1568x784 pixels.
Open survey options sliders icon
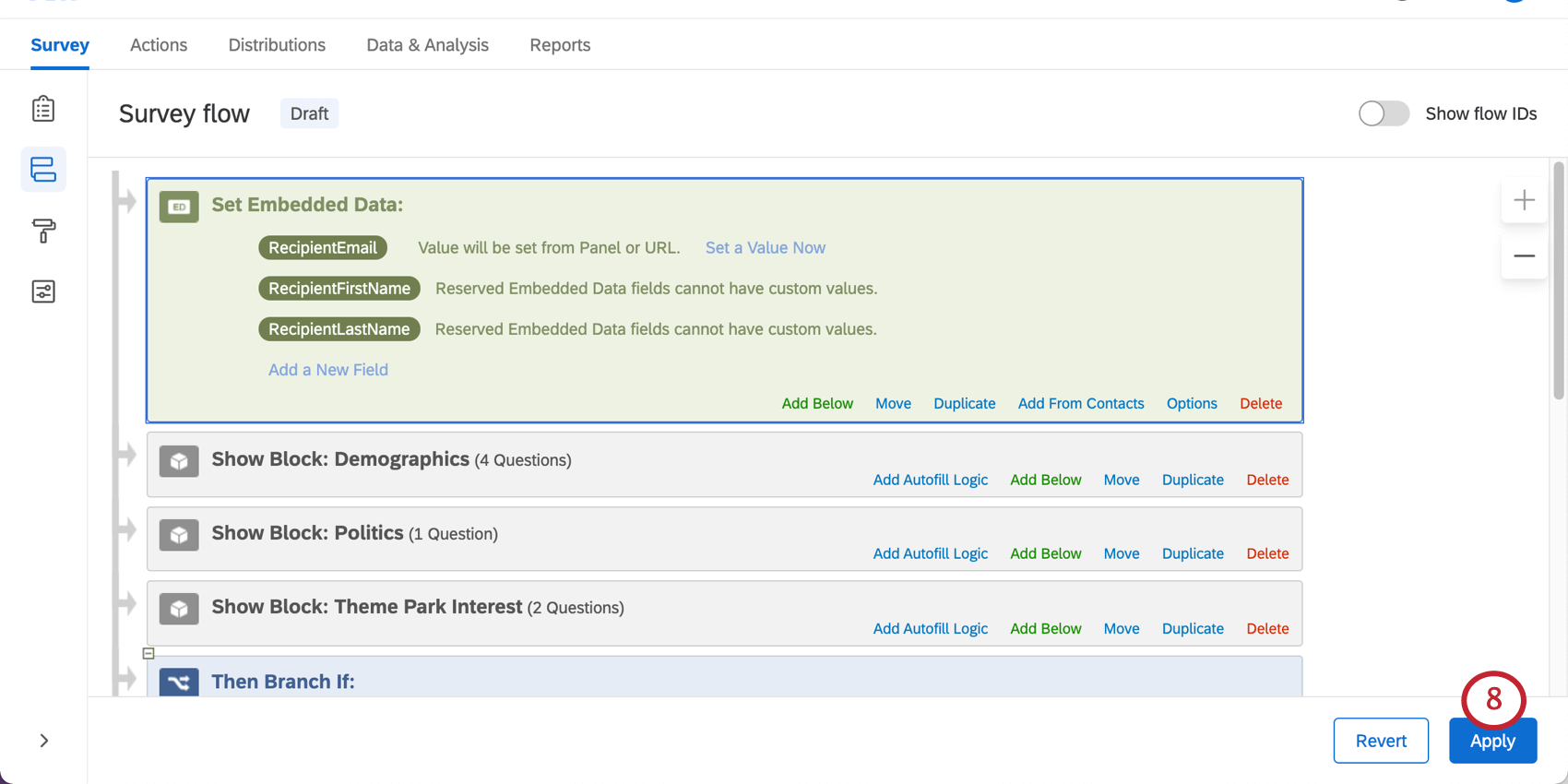pos(43,291)
